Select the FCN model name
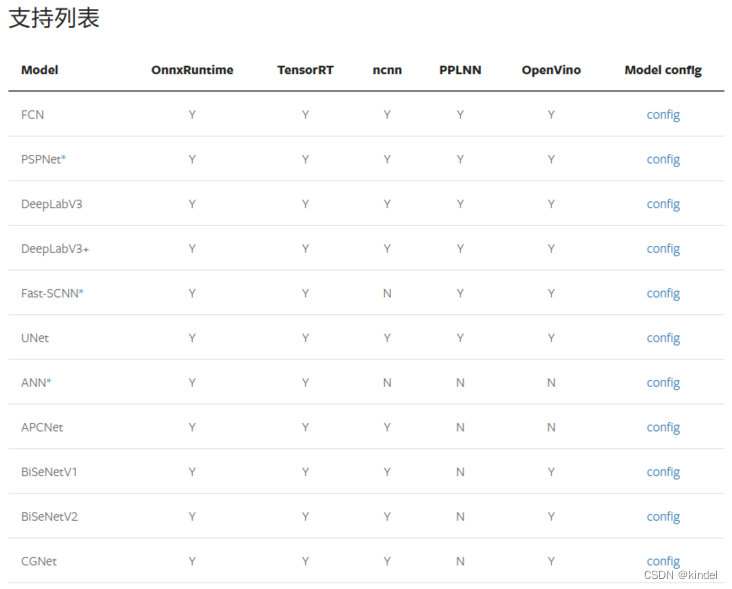This screenshot has width=732, height=589. (x=32, y=115)
